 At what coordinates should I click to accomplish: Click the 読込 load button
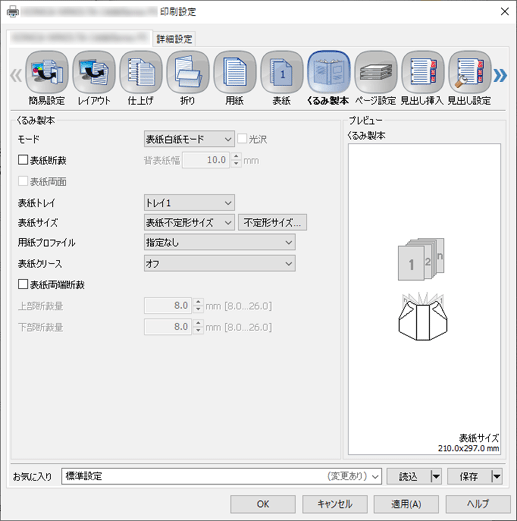(x=409, y=476)
